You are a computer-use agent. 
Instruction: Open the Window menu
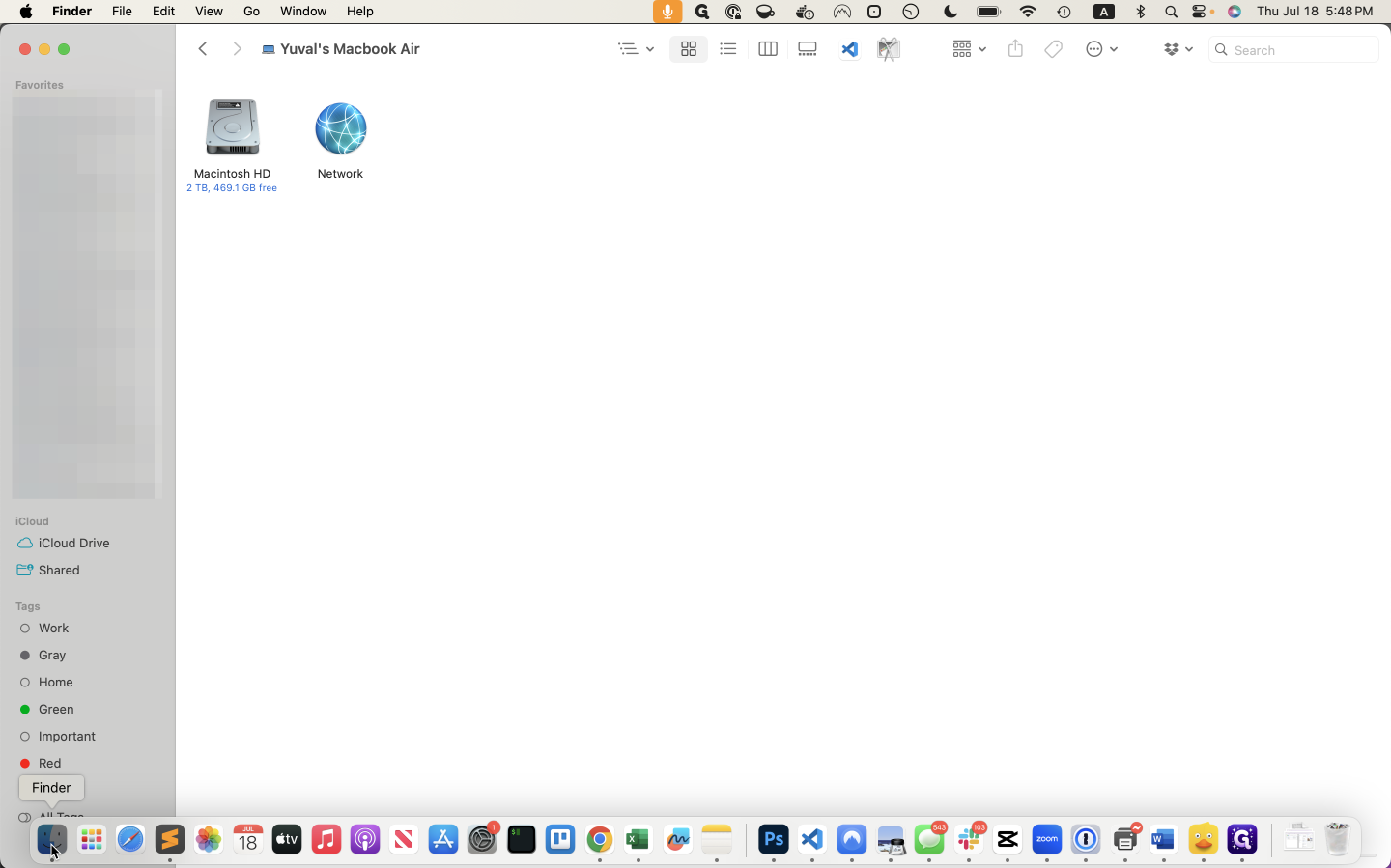[x=303, y=12]
